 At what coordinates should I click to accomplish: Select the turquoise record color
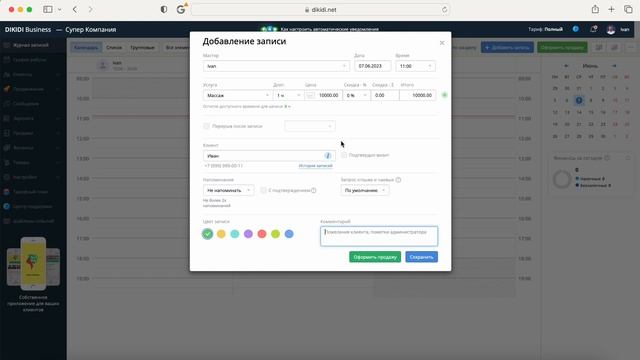pyautogui.click(x=235, y=234)
